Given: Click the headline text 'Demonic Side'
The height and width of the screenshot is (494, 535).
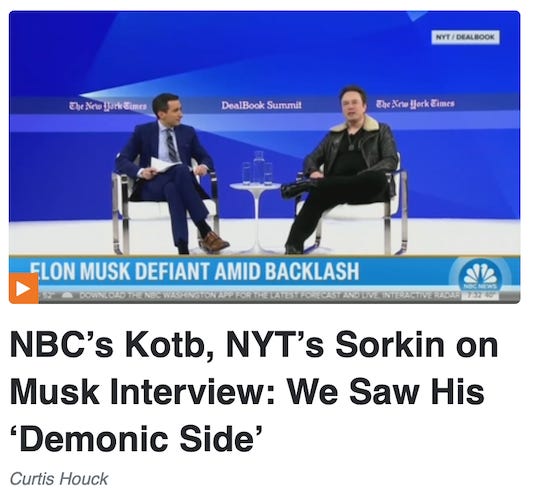Looking at the screenshot, I should (137, 438).
